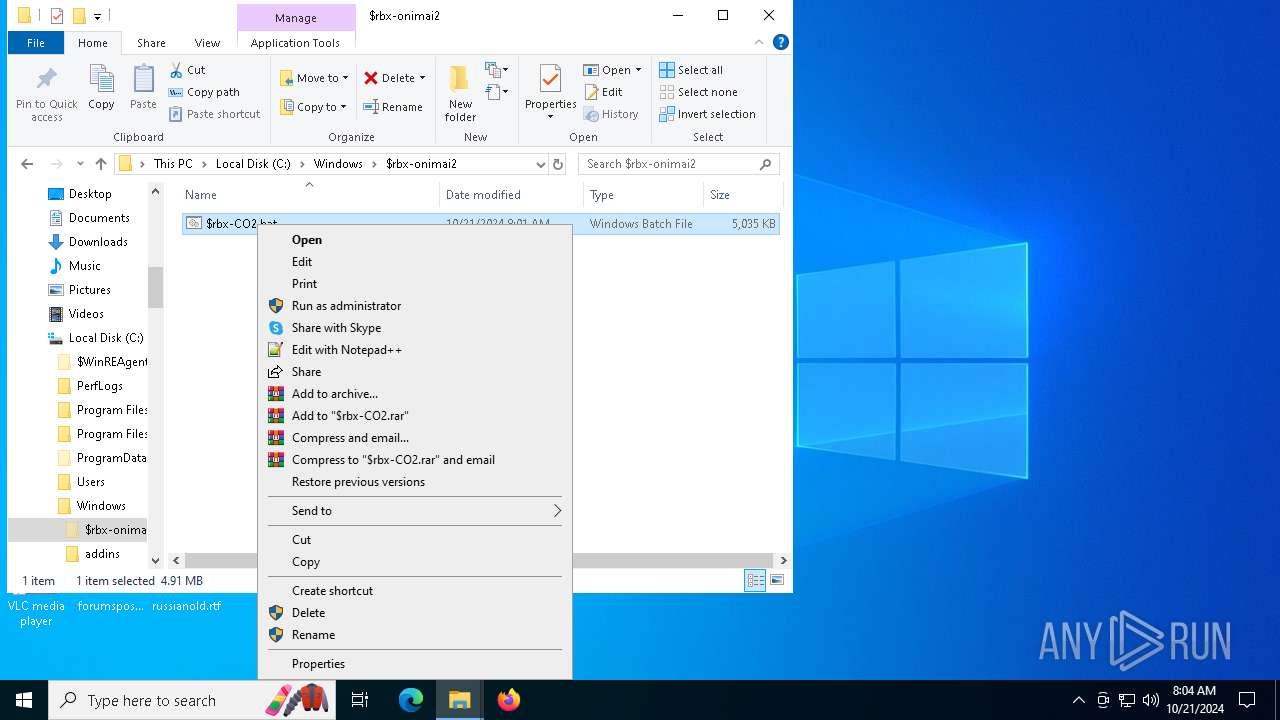This screenshot has width=1280, height=720.
Task: Switch to the View ribbon tab
Action: [x=207, y=43]
